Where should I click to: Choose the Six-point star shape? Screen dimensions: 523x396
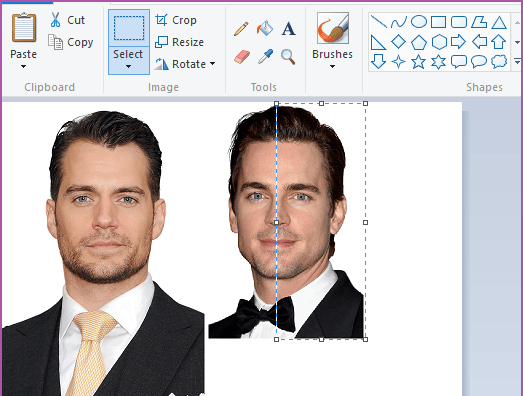[x=438, y=62]
